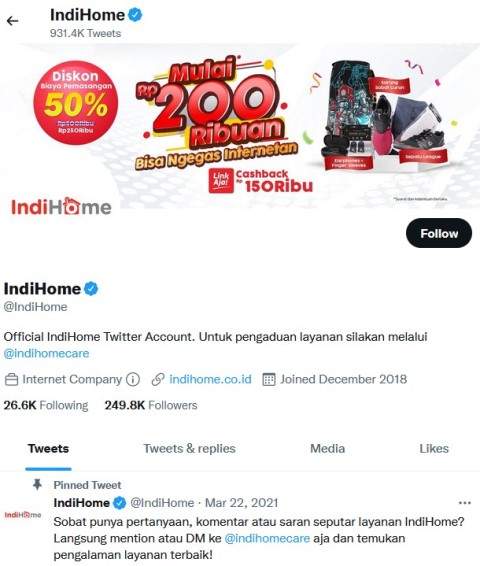Open the promotional header banner image
Image resolution: width=480 pixels, height=566 pixels.
click(x=240, y=126)
